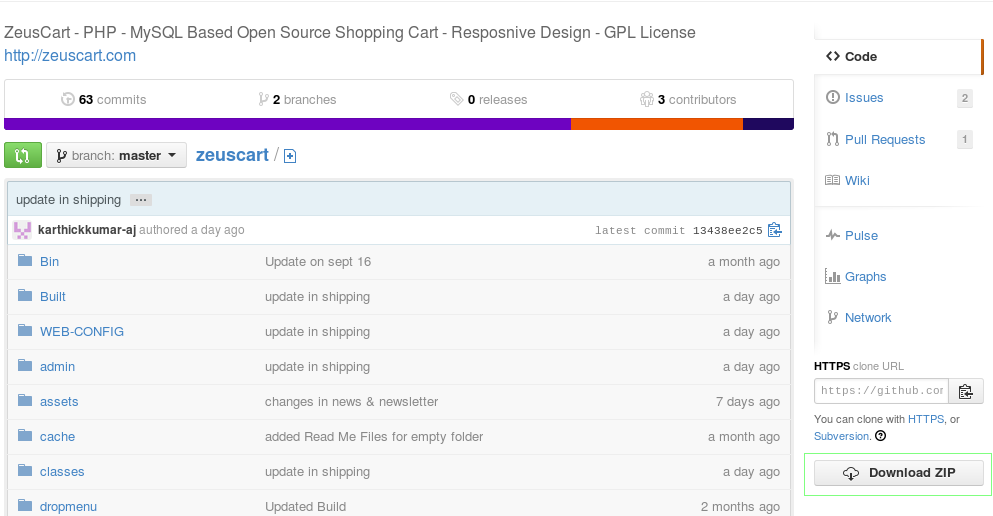Click the 'update in shipping' commit title

(x=68, y=199)
